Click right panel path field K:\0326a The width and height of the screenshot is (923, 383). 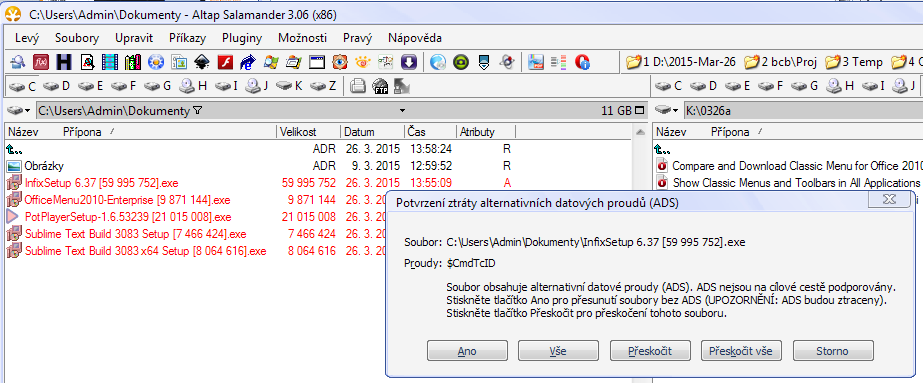[804, 111]
